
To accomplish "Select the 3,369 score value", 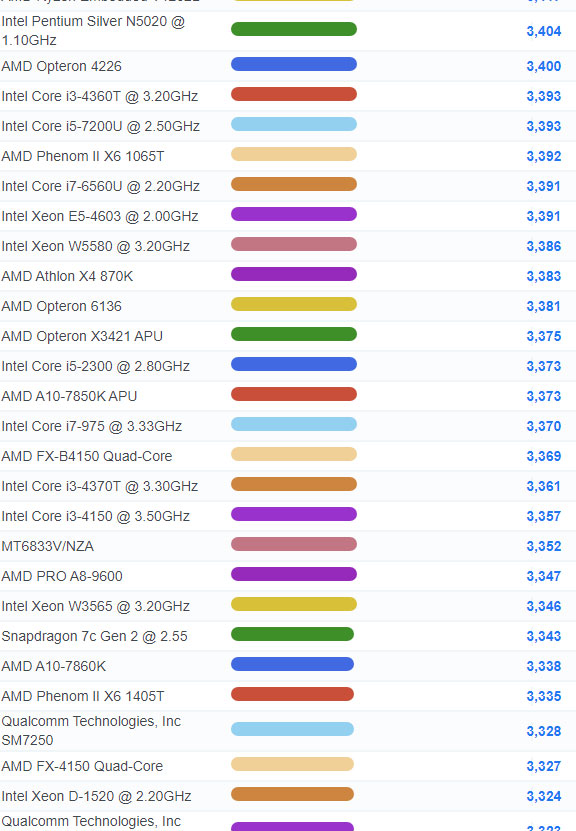I will coord(544,456).
